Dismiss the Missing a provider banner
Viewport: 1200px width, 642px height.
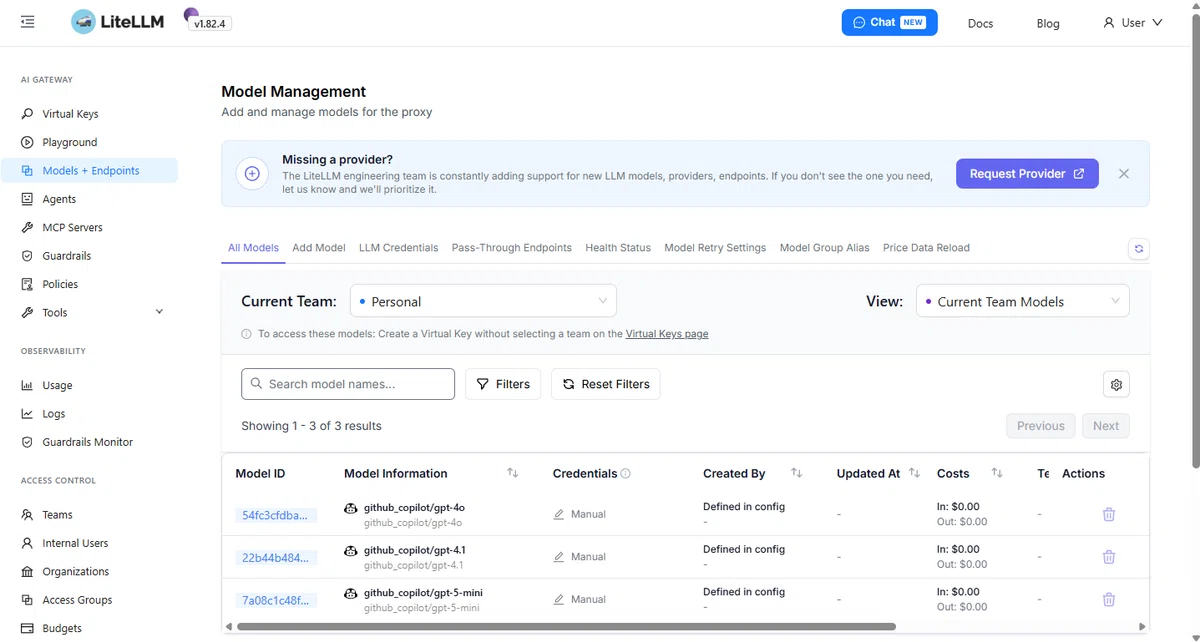pyautogui.click(x=1124, y=173)
